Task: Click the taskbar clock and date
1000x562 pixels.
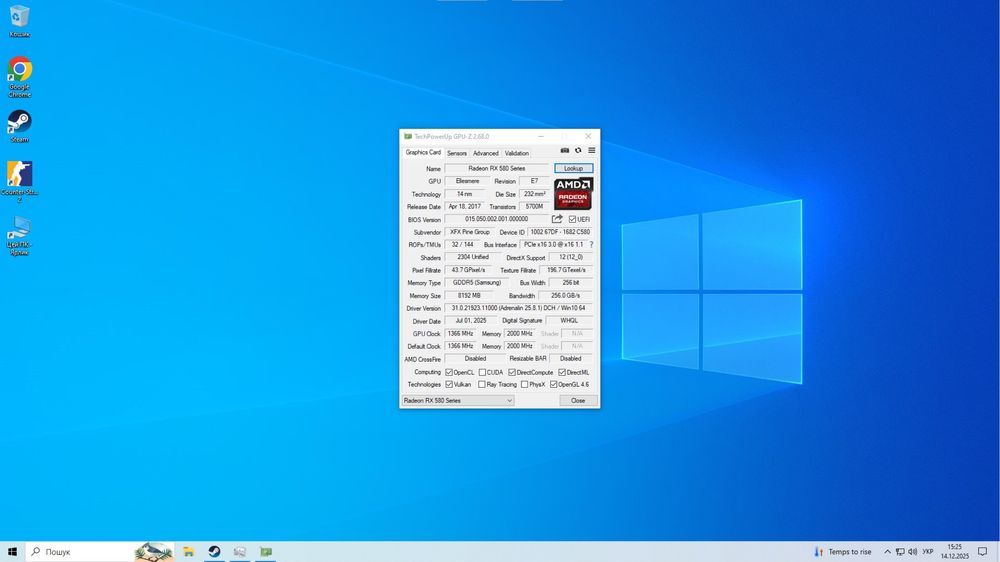Action: point(955,552)
